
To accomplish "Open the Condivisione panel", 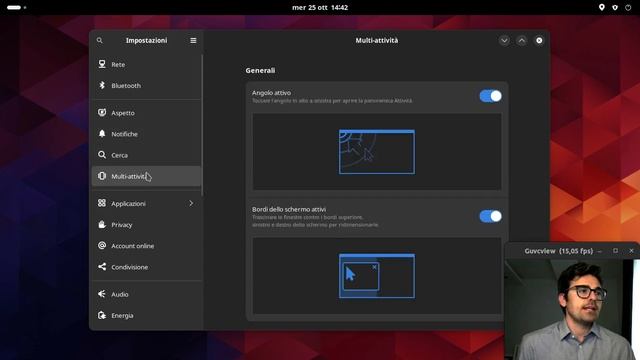I will coord(147,267).
